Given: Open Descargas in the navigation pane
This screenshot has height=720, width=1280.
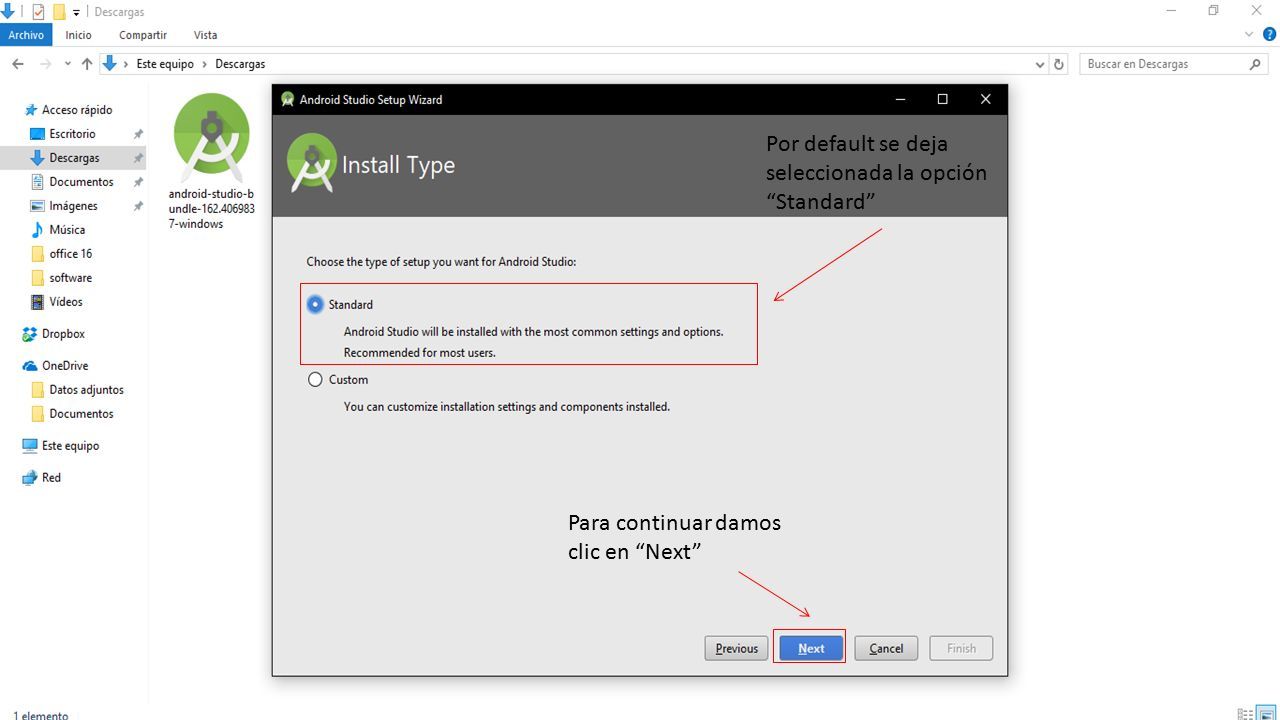Looking at the screenshot, I should [x=72, y=158].
